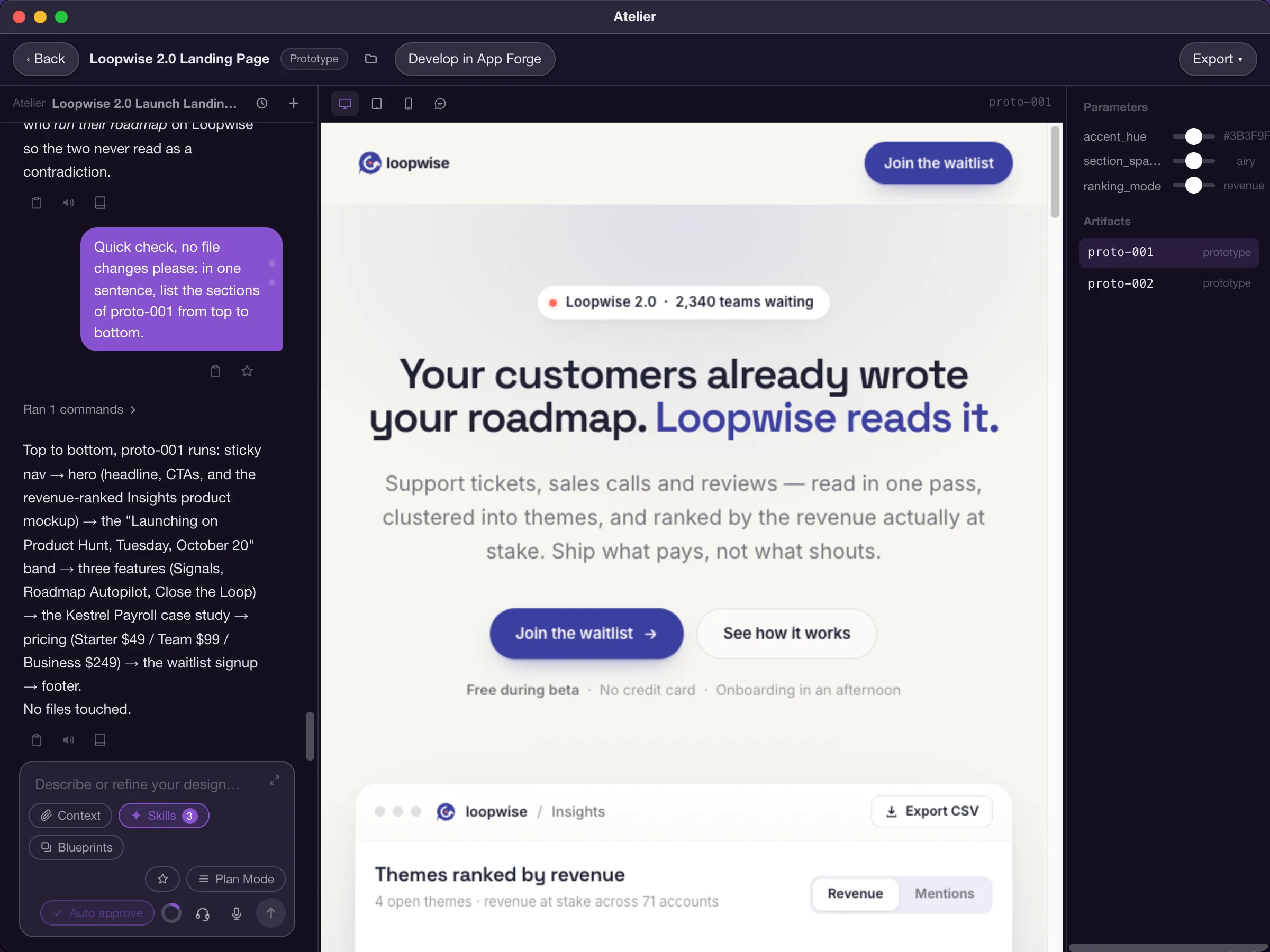Switch to desktop viewport preview
This screenshot has height=952, width=1270.
(x=345, y=103)
